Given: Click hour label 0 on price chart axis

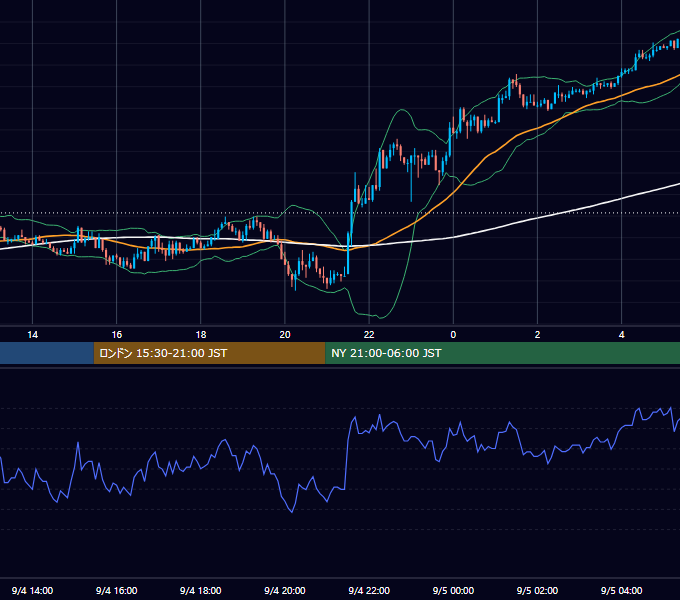Looking at the screenshot, I should click(x=453, y=335).
